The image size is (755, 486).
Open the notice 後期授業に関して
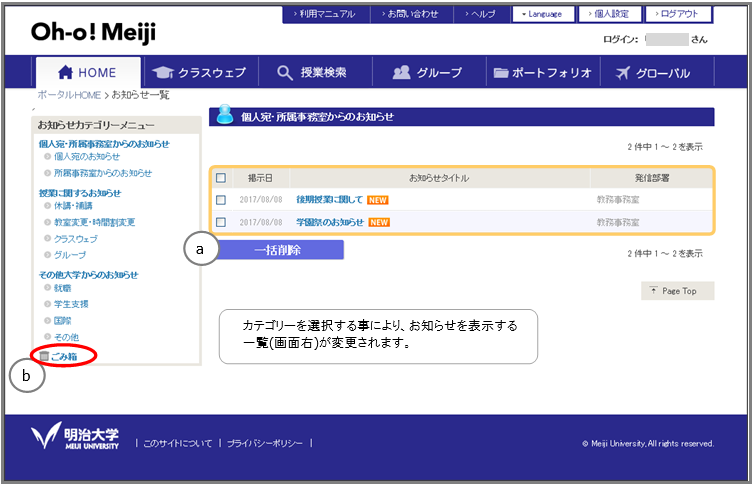329,199
